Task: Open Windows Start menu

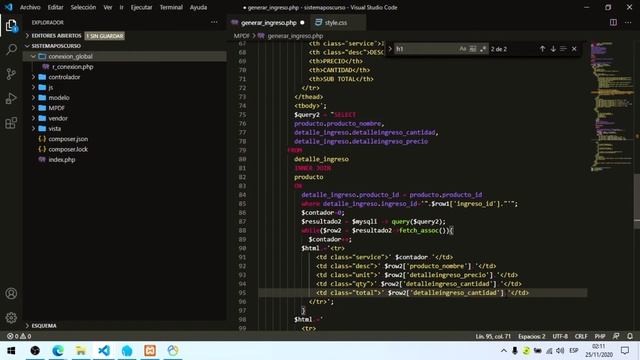Action: (x=11, y=350)
